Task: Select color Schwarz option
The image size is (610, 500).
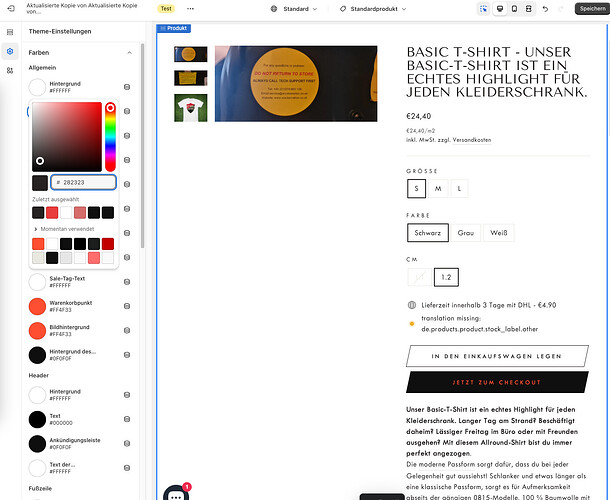Action: click(428, 233)
